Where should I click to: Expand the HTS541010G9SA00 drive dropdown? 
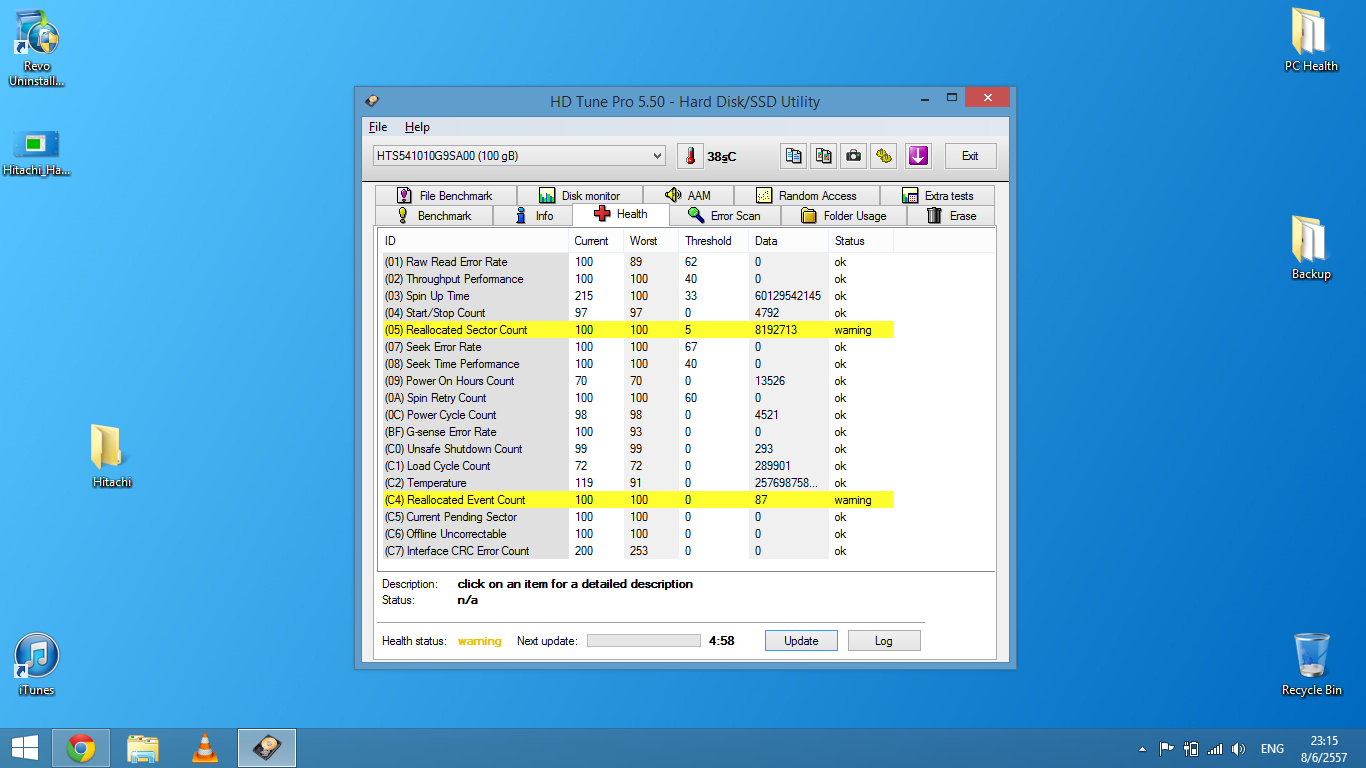(x=520, y=156)
